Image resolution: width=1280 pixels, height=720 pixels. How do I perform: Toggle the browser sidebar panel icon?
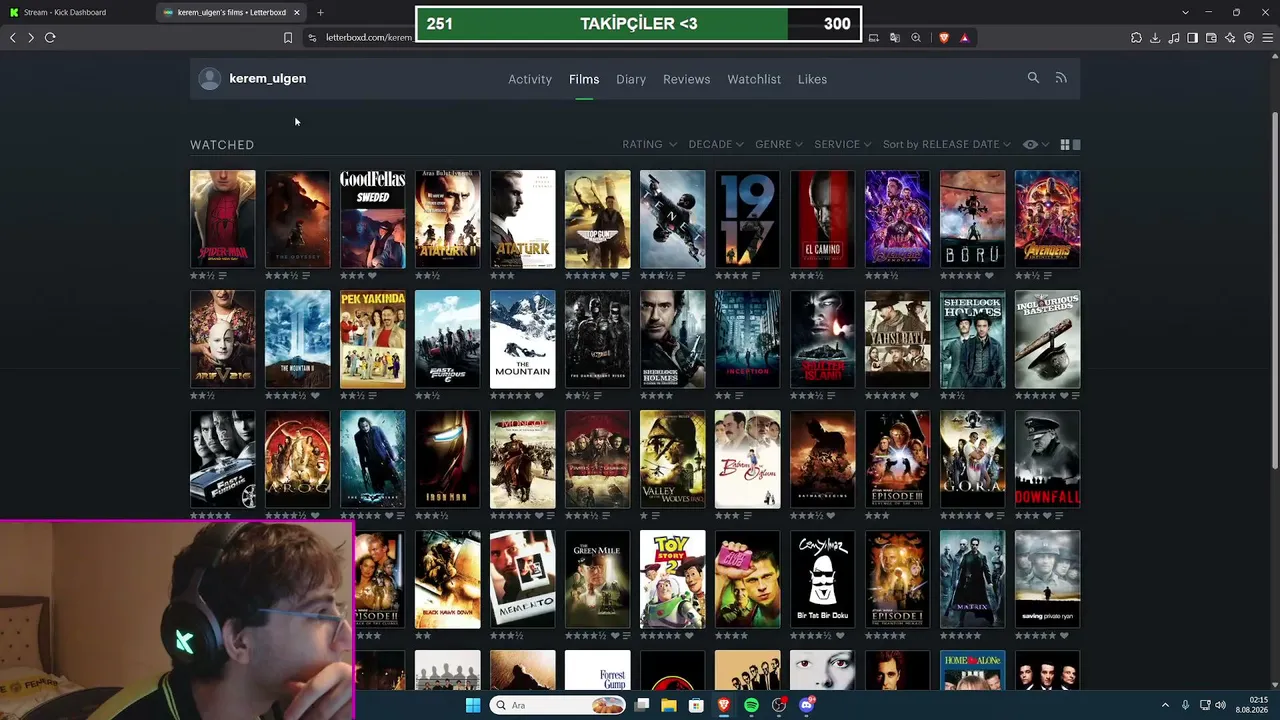point(1192,38)
